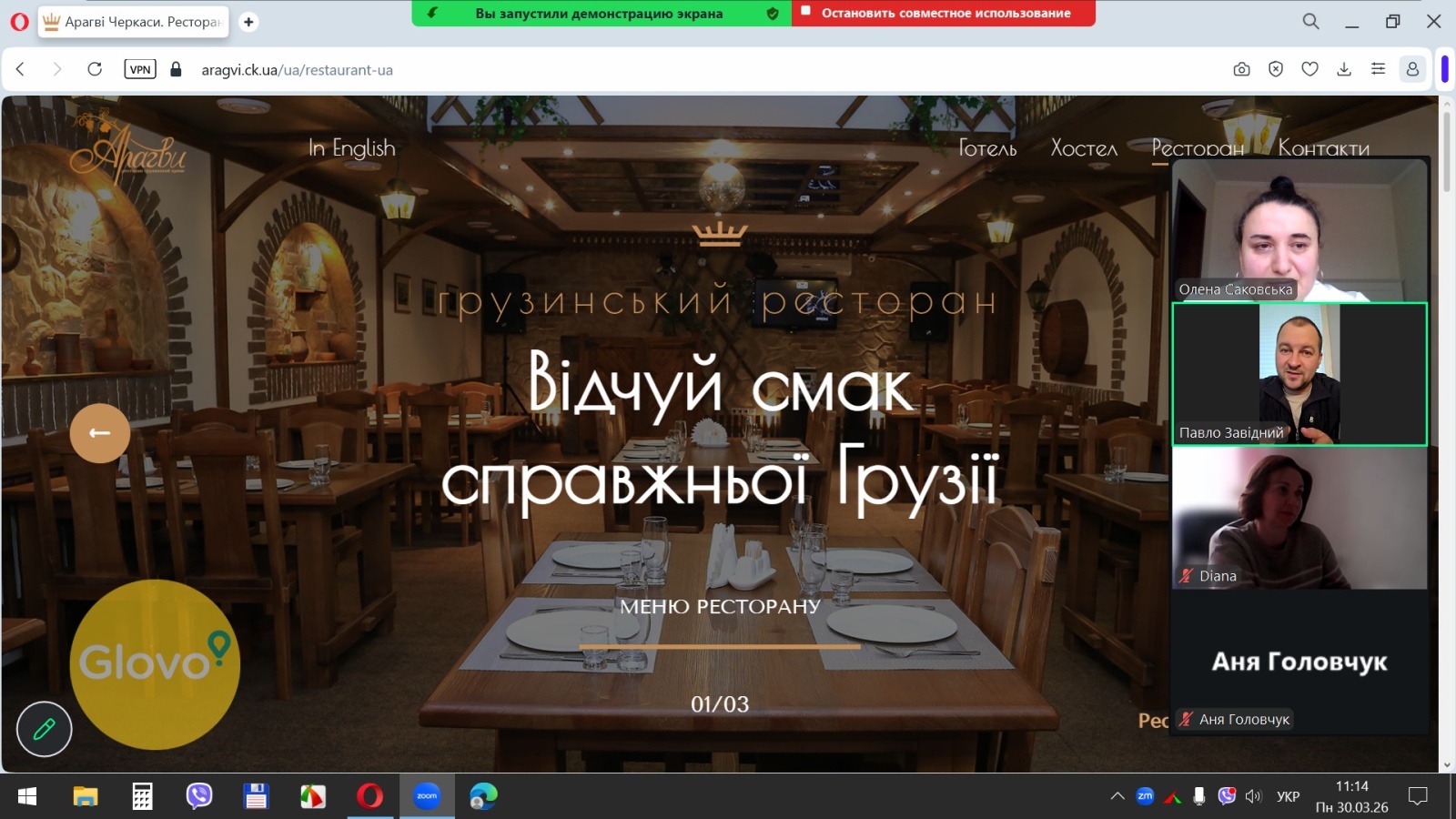1456x819 pixels.
Task: Click the Opera snapshot camera icon
Action: click(x=1241, y=69)
